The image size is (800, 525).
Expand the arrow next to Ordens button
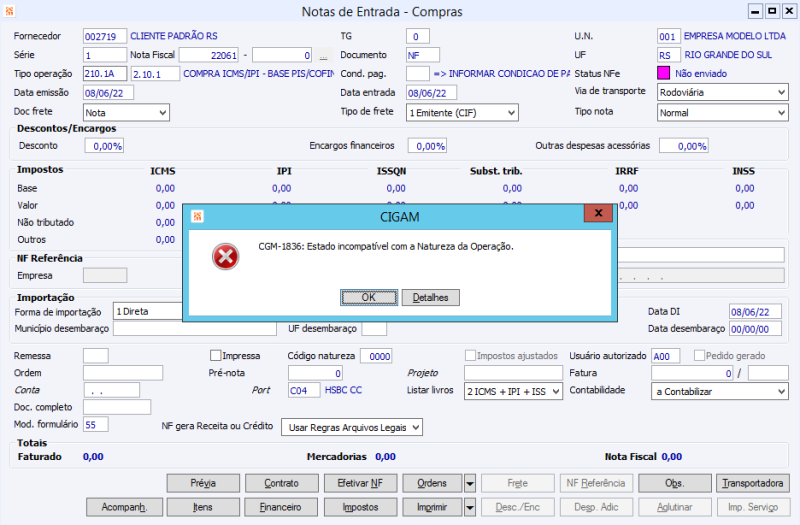[470, 483]
